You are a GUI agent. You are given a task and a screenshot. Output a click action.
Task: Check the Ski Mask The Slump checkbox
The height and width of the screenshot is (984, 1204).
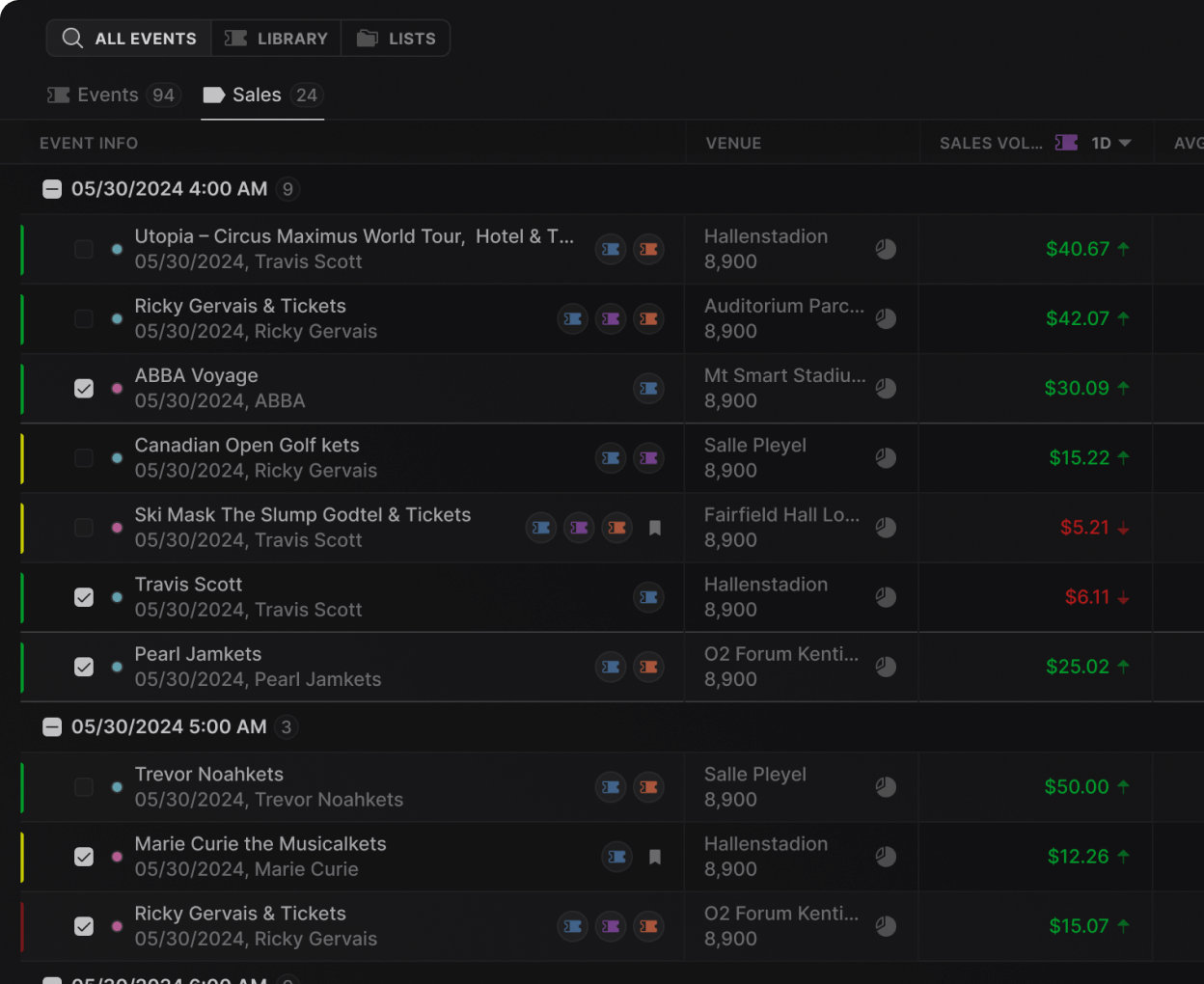84,528
